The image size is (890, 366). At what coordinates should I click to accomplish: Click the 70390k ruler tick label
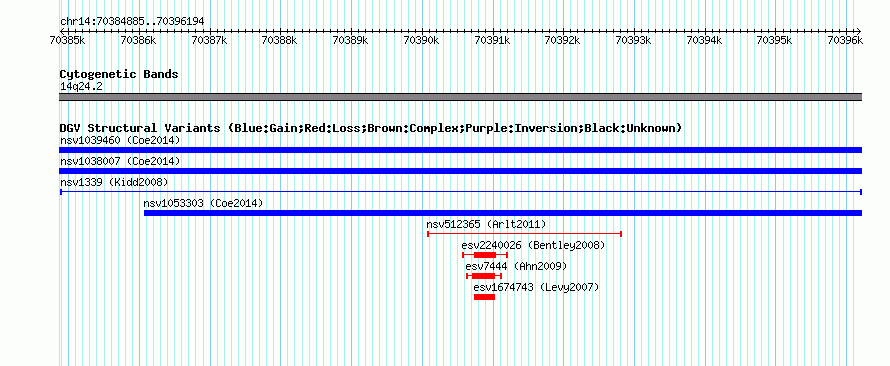tap(421, 40)
